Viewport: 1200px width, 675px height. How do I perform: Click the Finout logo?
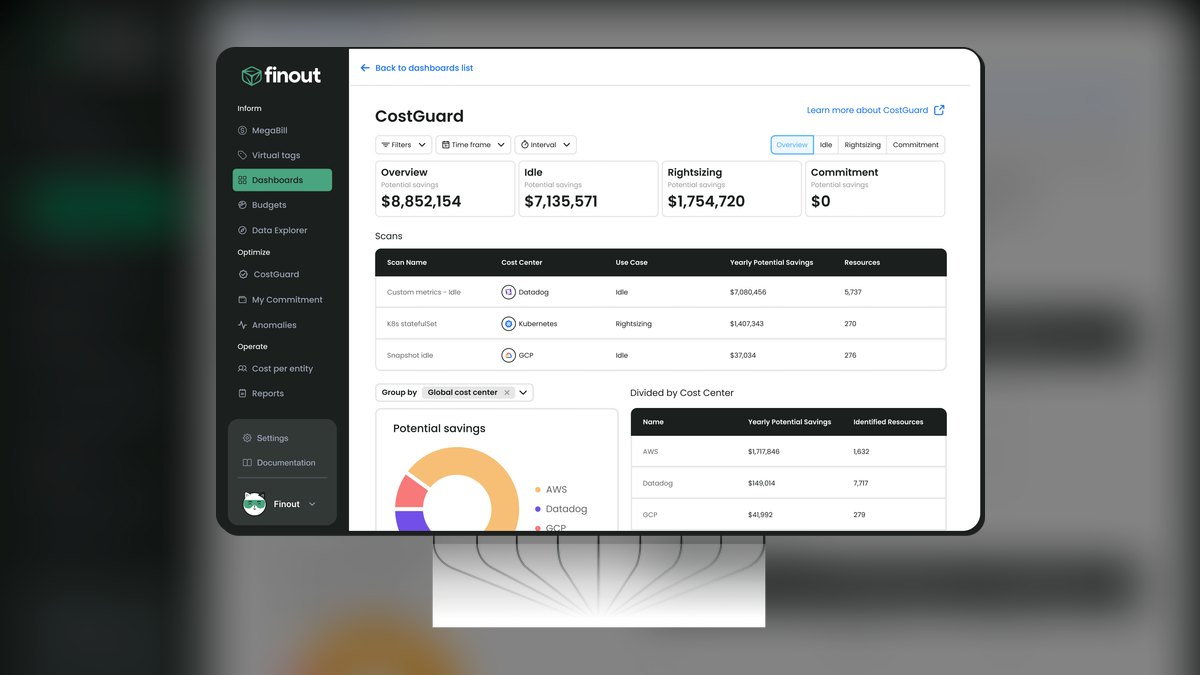click(281, 76)
